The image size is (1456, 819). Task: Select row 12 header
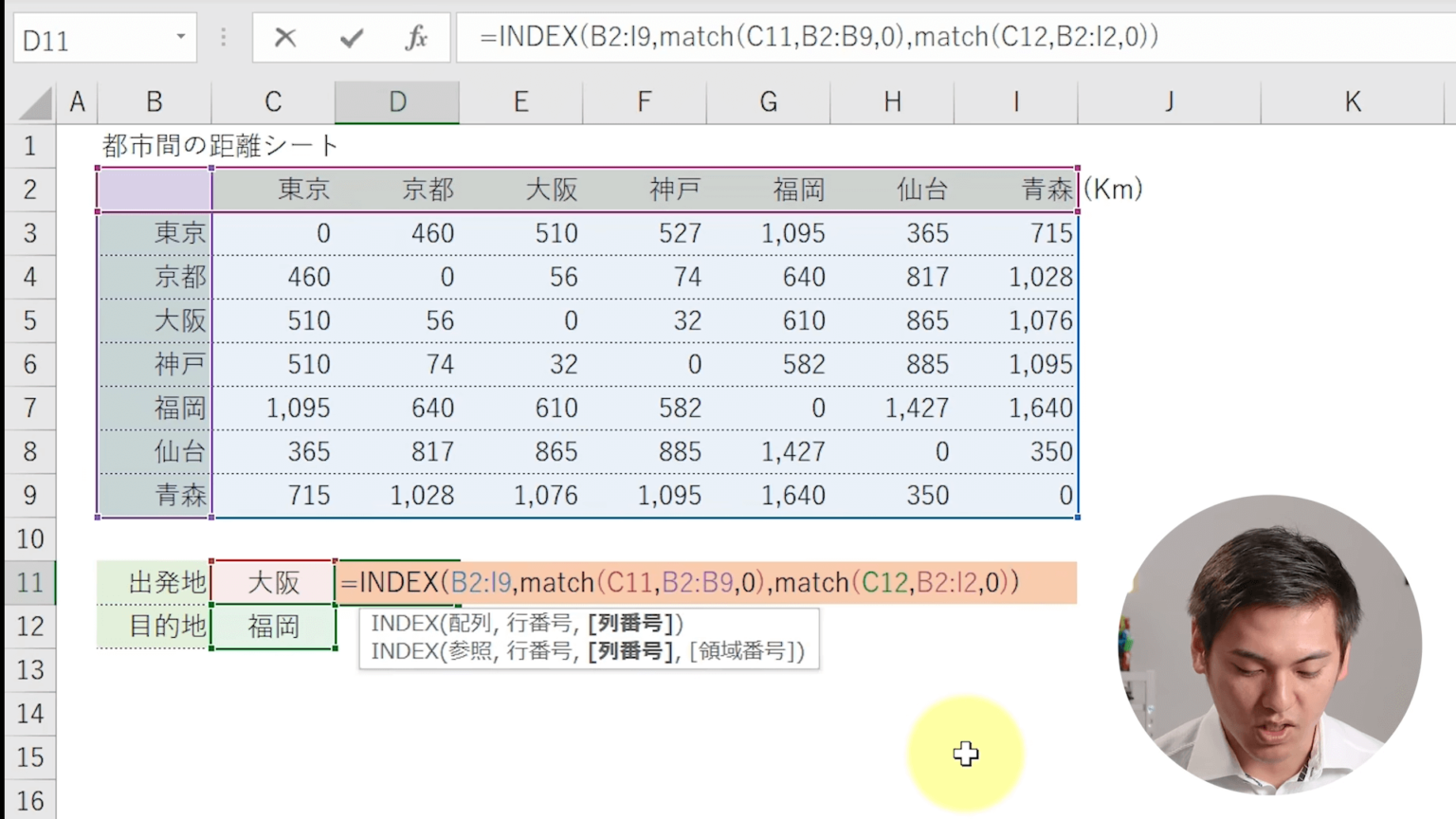[x=30, y=626]
